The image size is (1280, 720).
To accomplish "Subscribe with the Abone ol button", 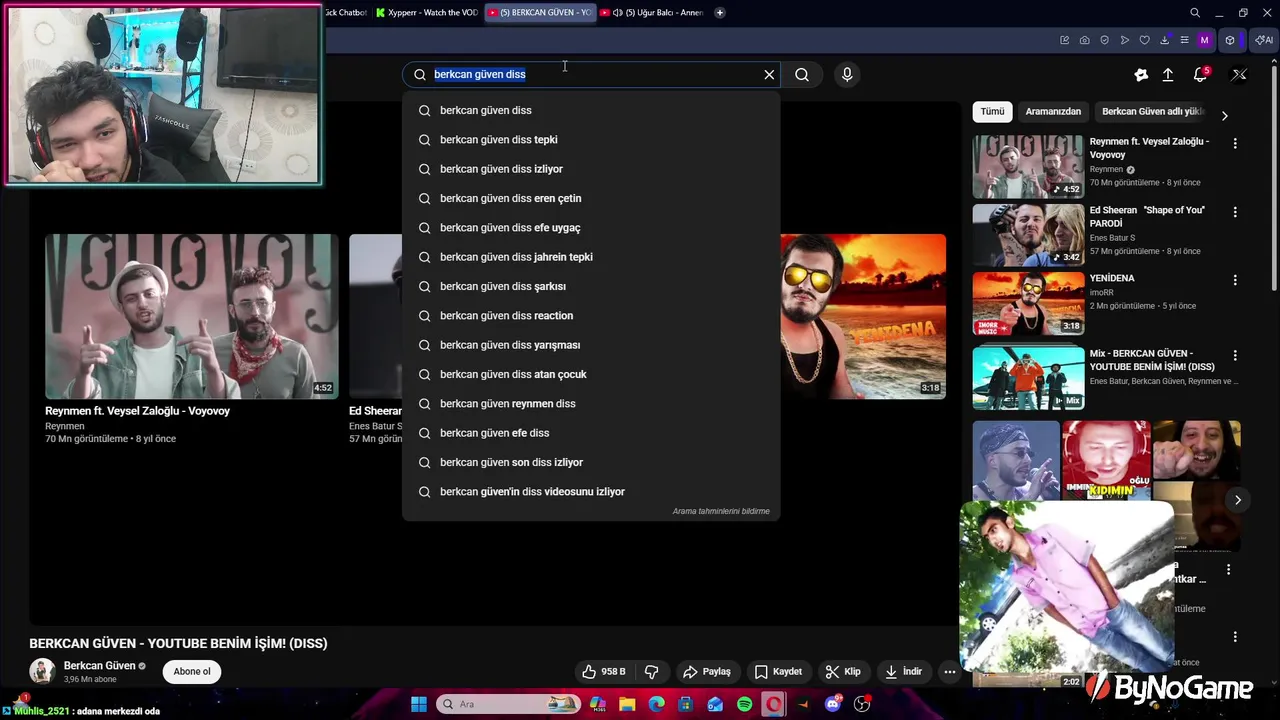I will [x=192, y=672].
